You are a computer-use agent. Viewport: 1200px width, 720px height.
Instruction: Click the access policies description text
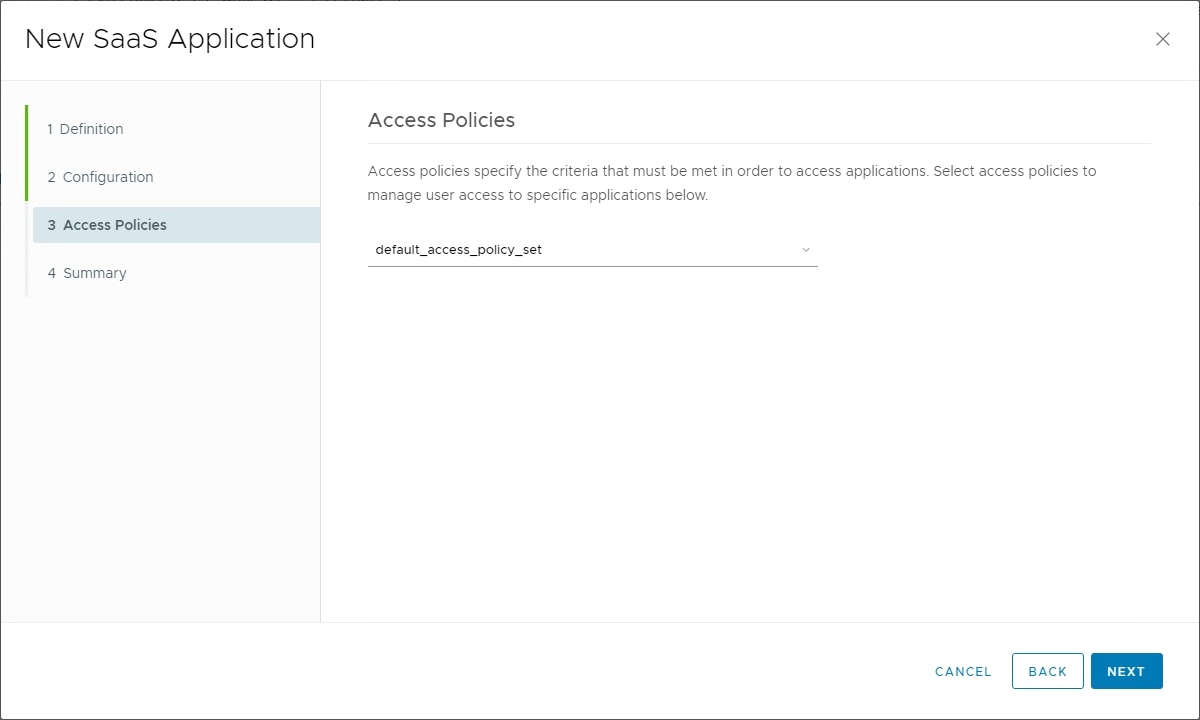tap(733, 182)
